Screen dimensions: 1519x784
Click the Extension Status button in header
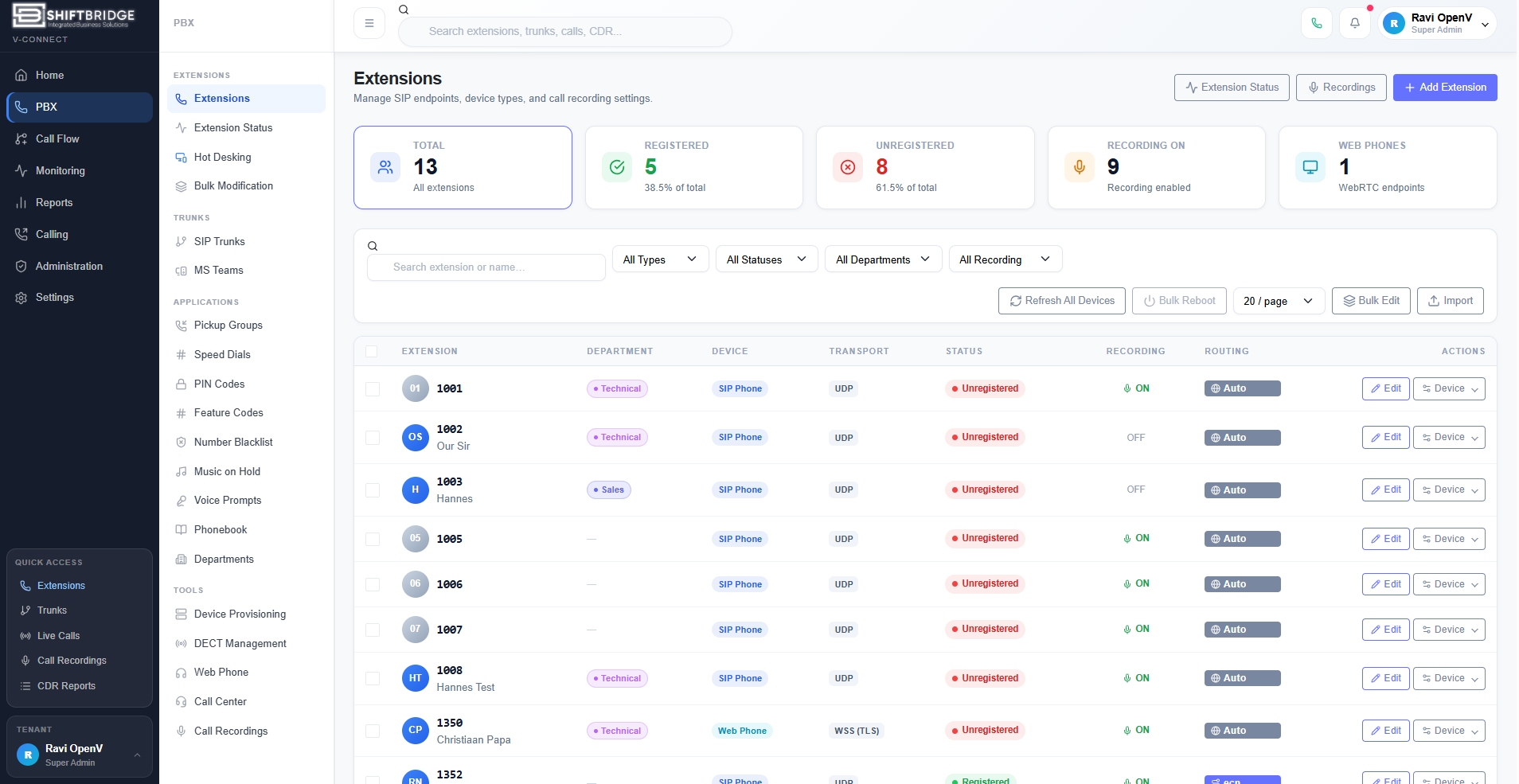click(1232, 88)
